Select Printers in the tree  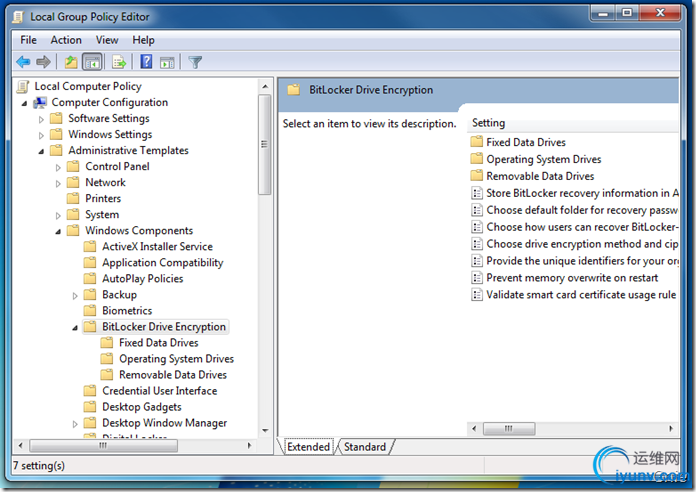point(103,198)
